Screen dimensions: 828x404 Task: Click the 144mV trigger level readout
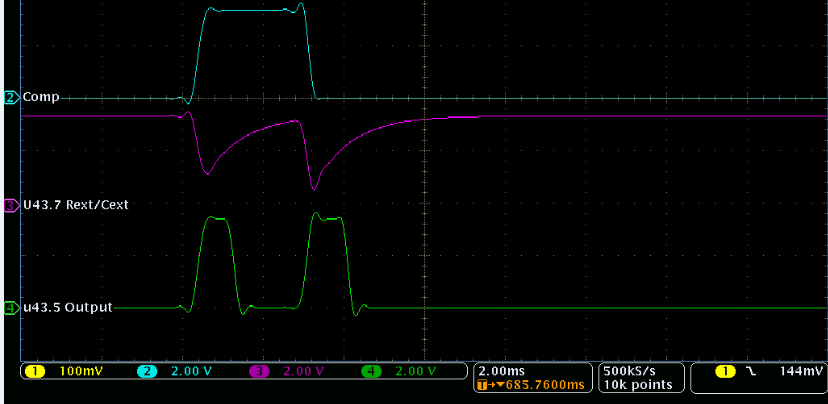pyautogui.click(x=801, y=372)
